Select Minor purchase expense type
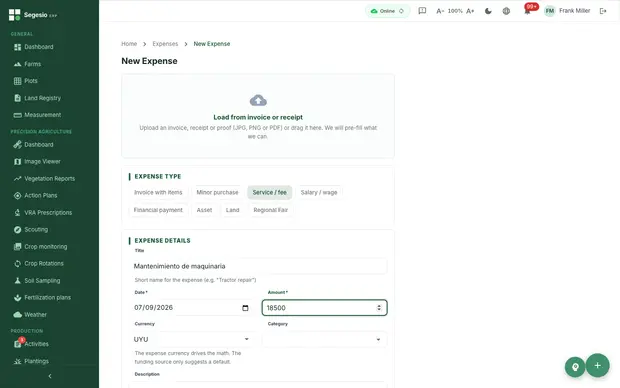The height and width of the screenshot is (388, 620). coord(217,193)
